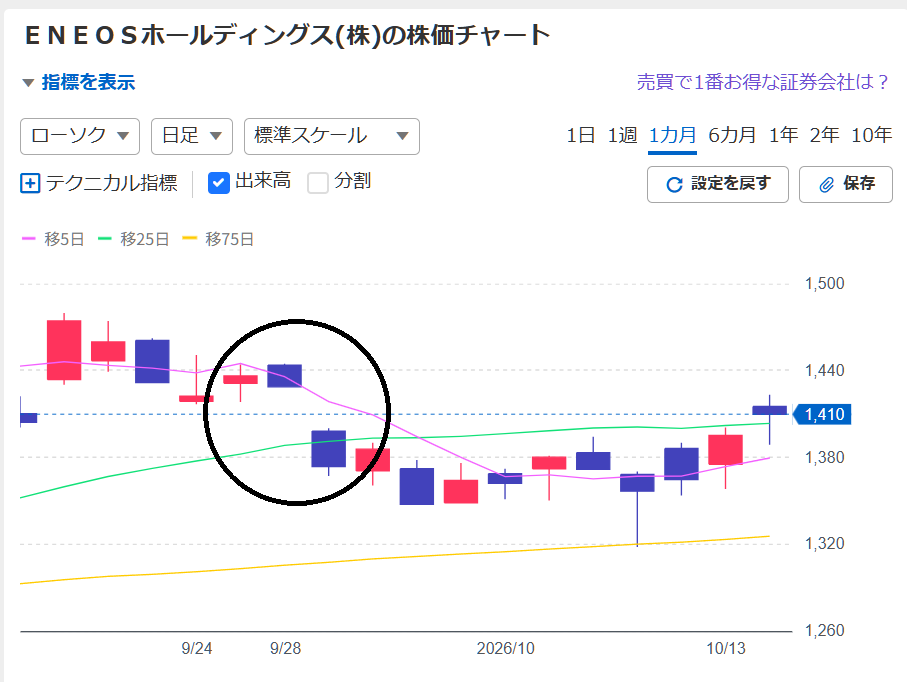Click the 10/13 date axis label
Viewport: 907px width, 682px height.
click(726, 648)
